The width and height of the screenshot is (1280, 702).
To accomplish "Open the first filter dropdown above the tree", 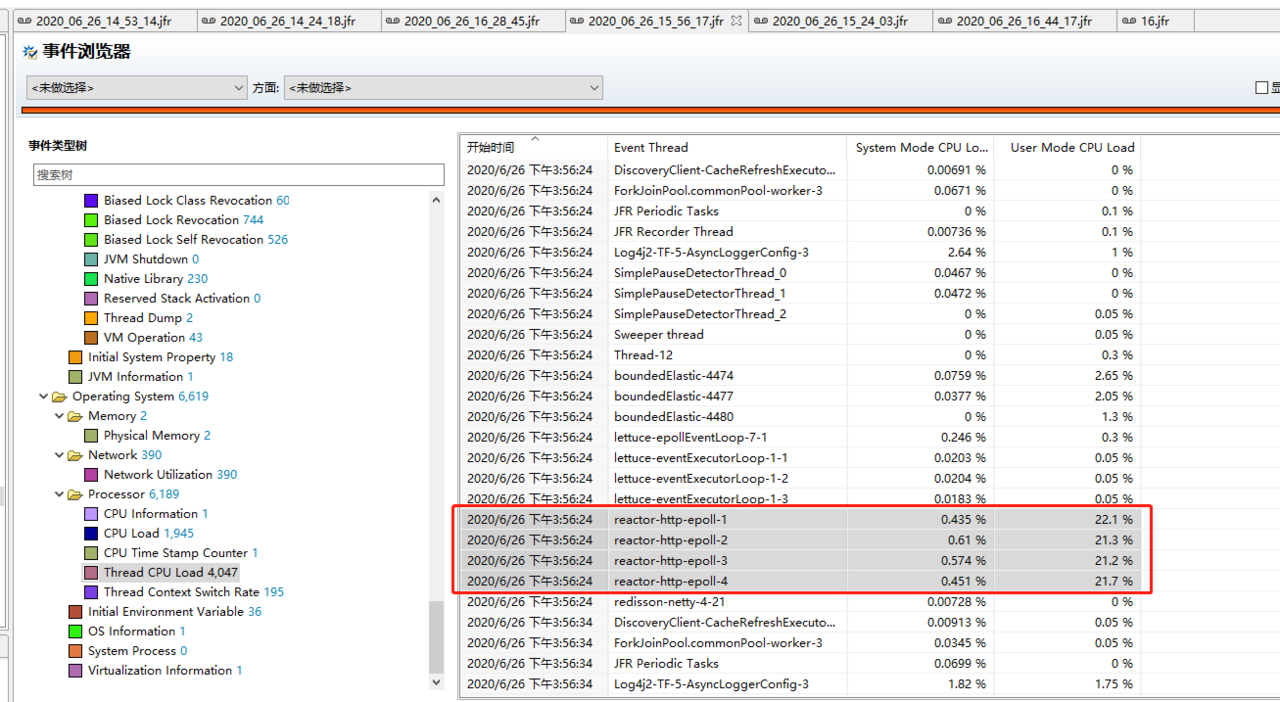I will click(x=137, y=88).
